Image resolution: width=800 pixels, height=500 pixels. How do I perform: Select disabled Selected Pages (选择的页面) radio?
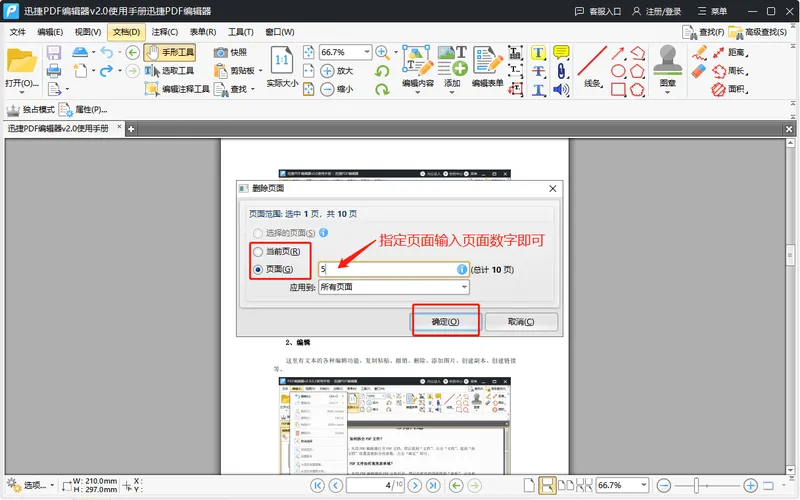point(258,233)
